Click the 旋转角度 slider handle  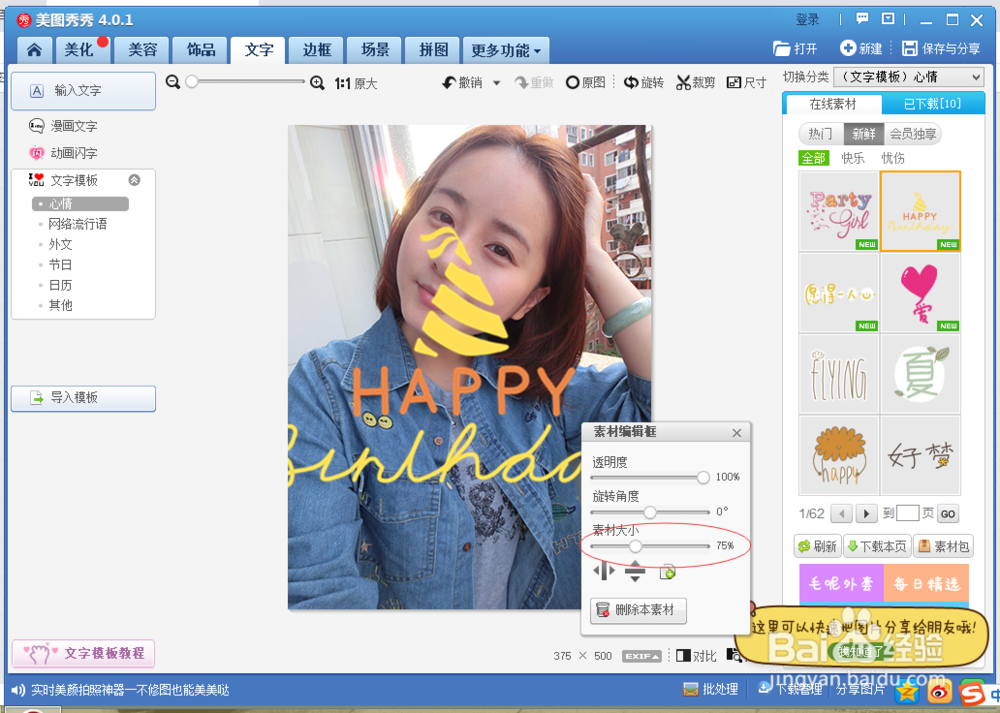click(650, 512)
